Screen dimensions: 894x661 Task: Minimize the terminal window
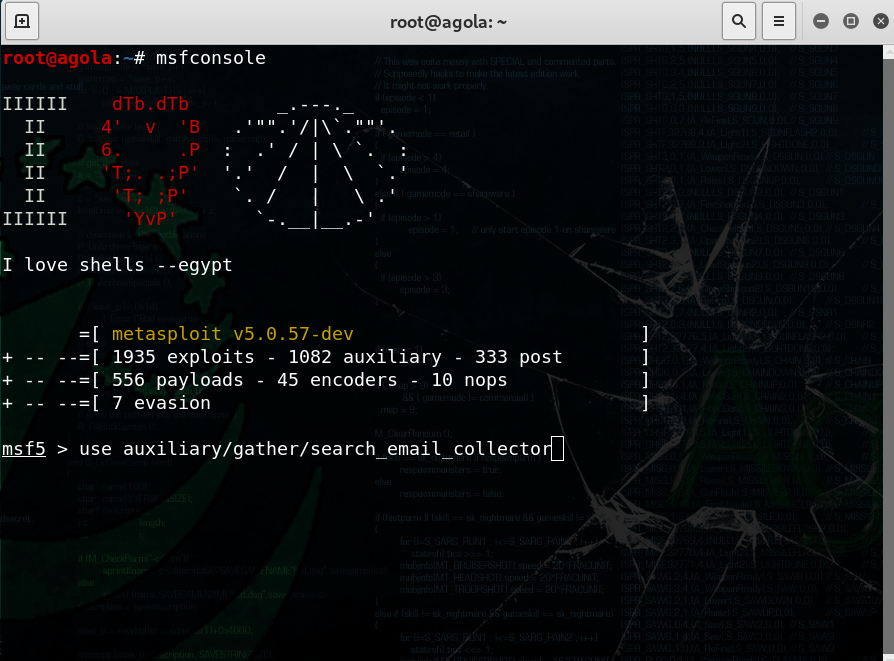point(821,22)
